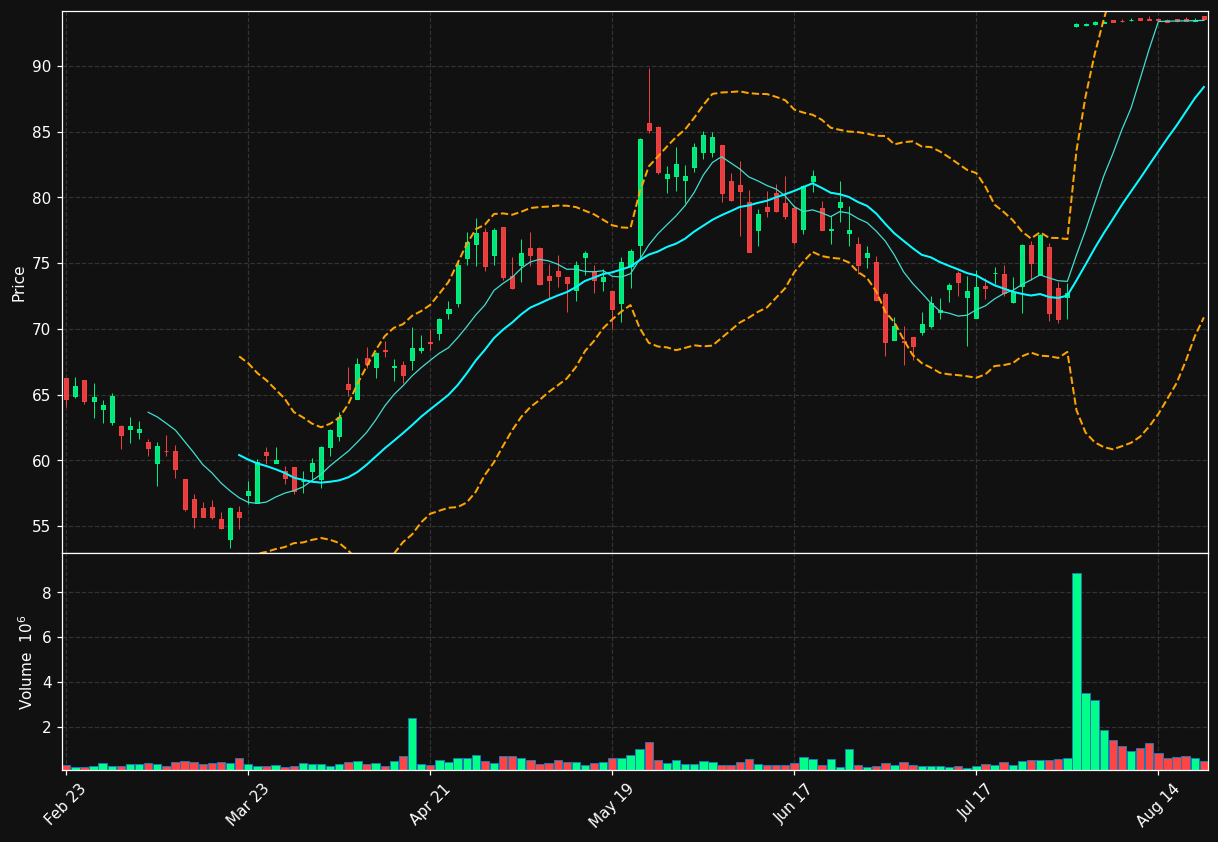Click the 'Feb 23' date label
1218x842 pixels.
(65, 805)
